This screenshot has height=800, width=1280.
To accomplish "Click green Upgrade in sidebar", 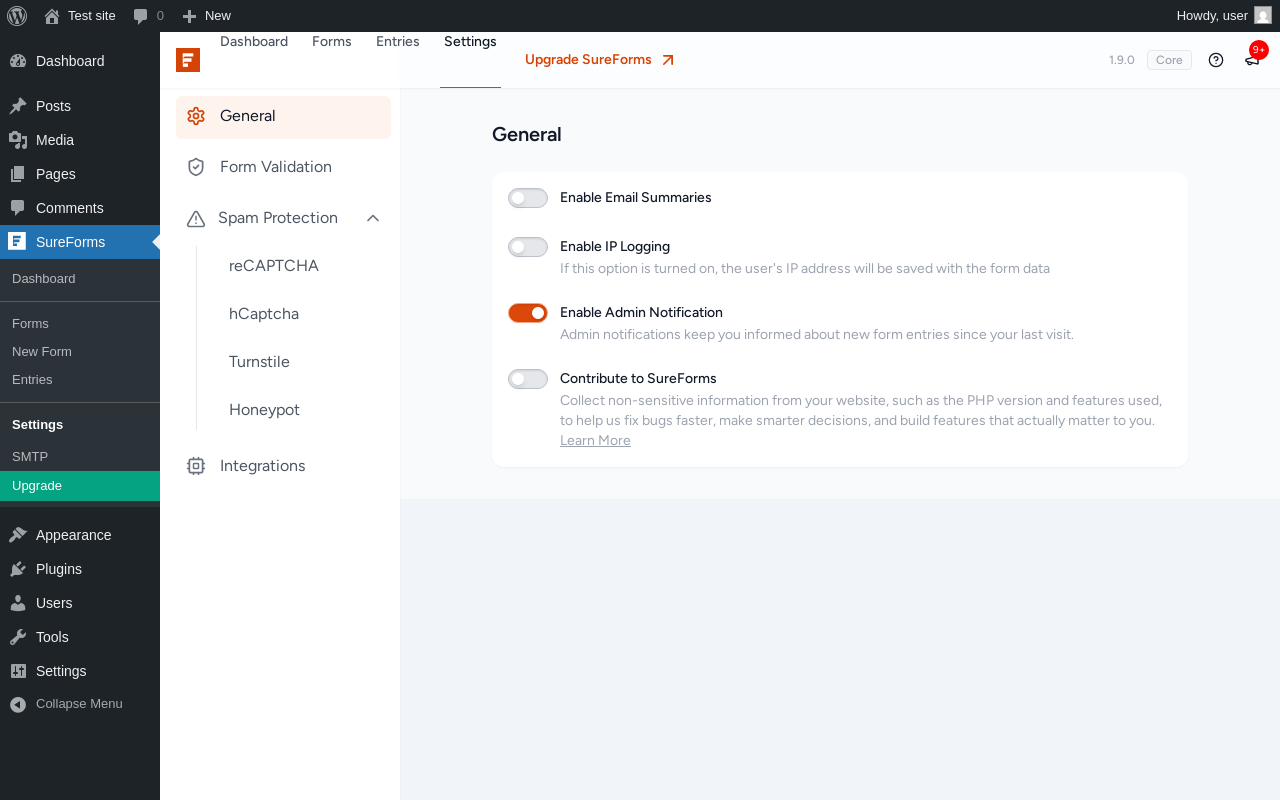I will pos(80,486).
